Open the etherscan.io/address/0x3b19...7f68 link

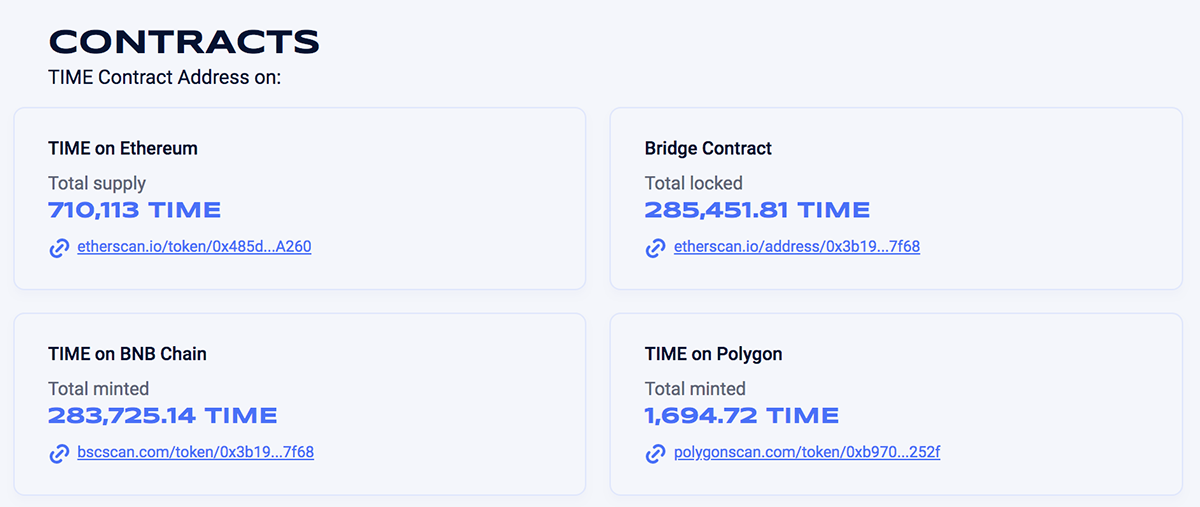pos(797,246)
